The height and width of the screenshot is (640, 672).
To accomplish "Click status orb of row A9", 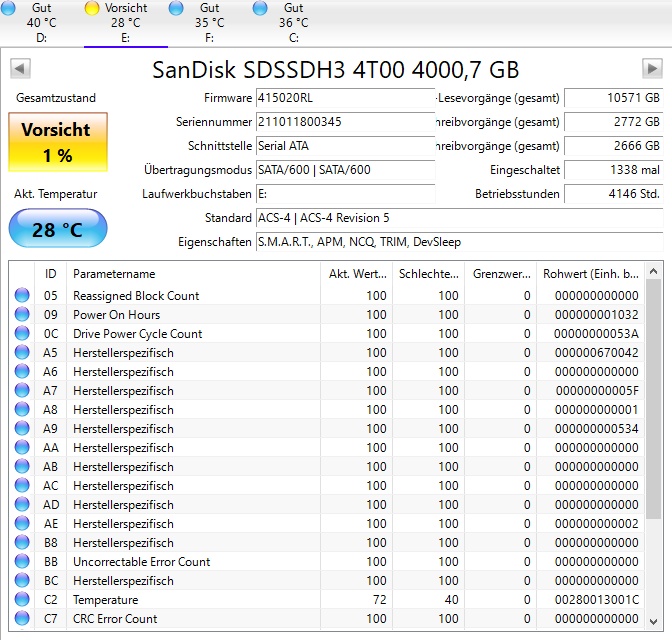I will (x=22, y=428).
